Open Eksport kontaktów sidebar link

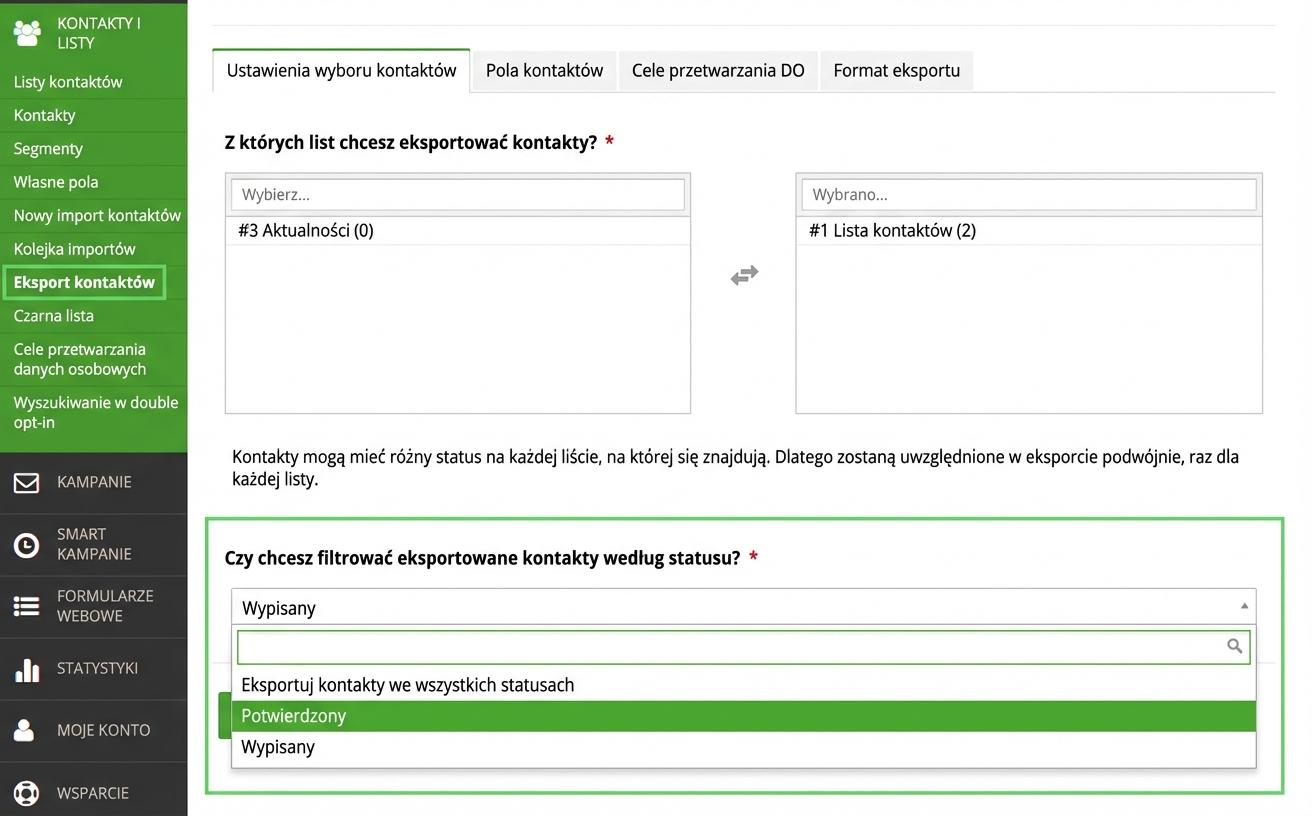(84, 282)
